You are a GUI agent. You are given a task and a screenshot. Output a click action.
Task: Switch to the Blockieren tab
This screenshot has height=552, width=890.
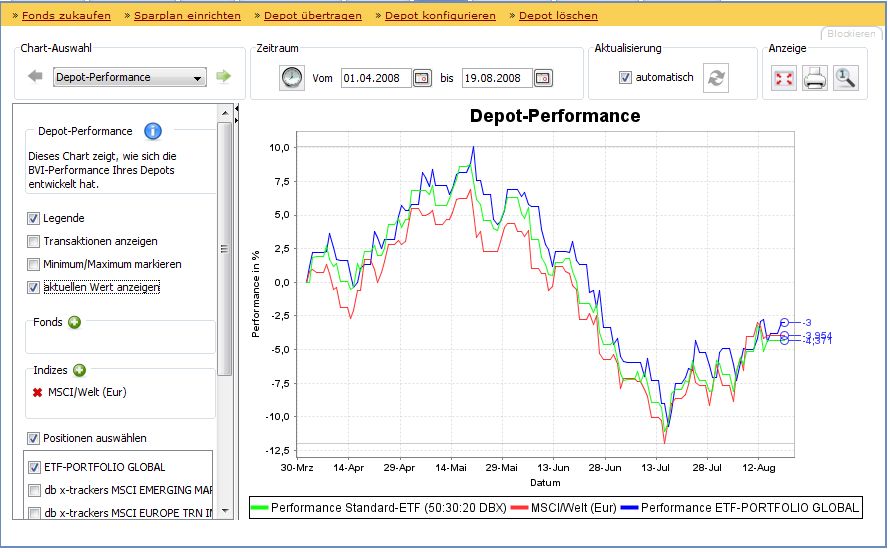tap(850, 34)
